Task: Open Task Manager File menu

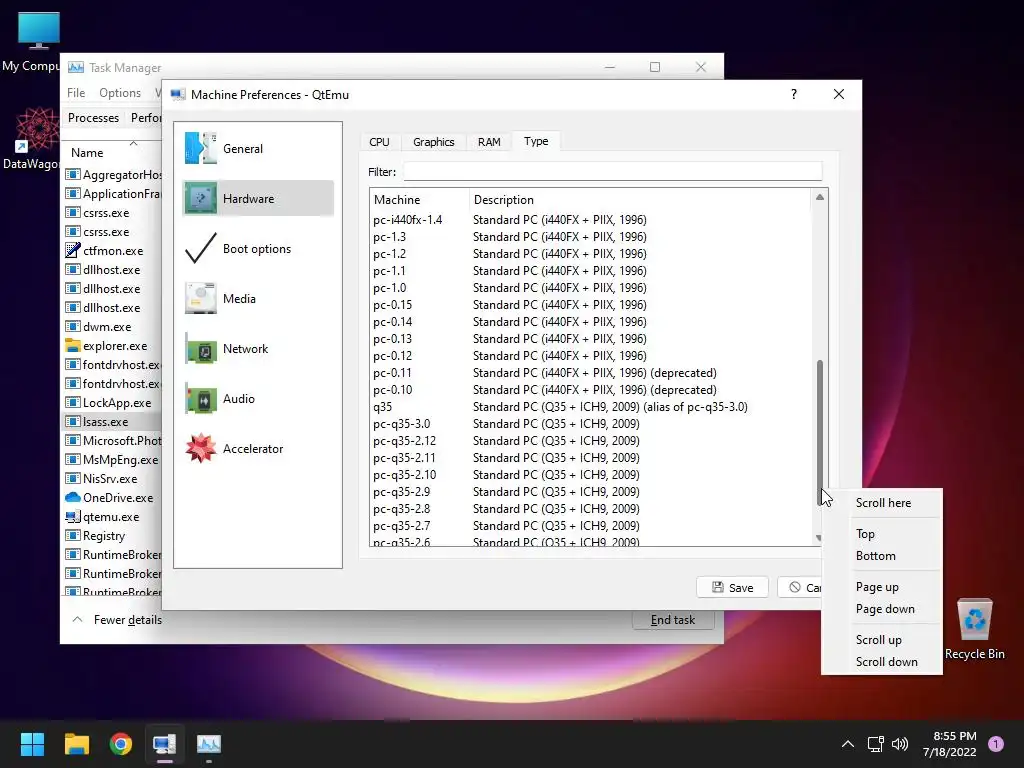Action: tap(76, 93)
